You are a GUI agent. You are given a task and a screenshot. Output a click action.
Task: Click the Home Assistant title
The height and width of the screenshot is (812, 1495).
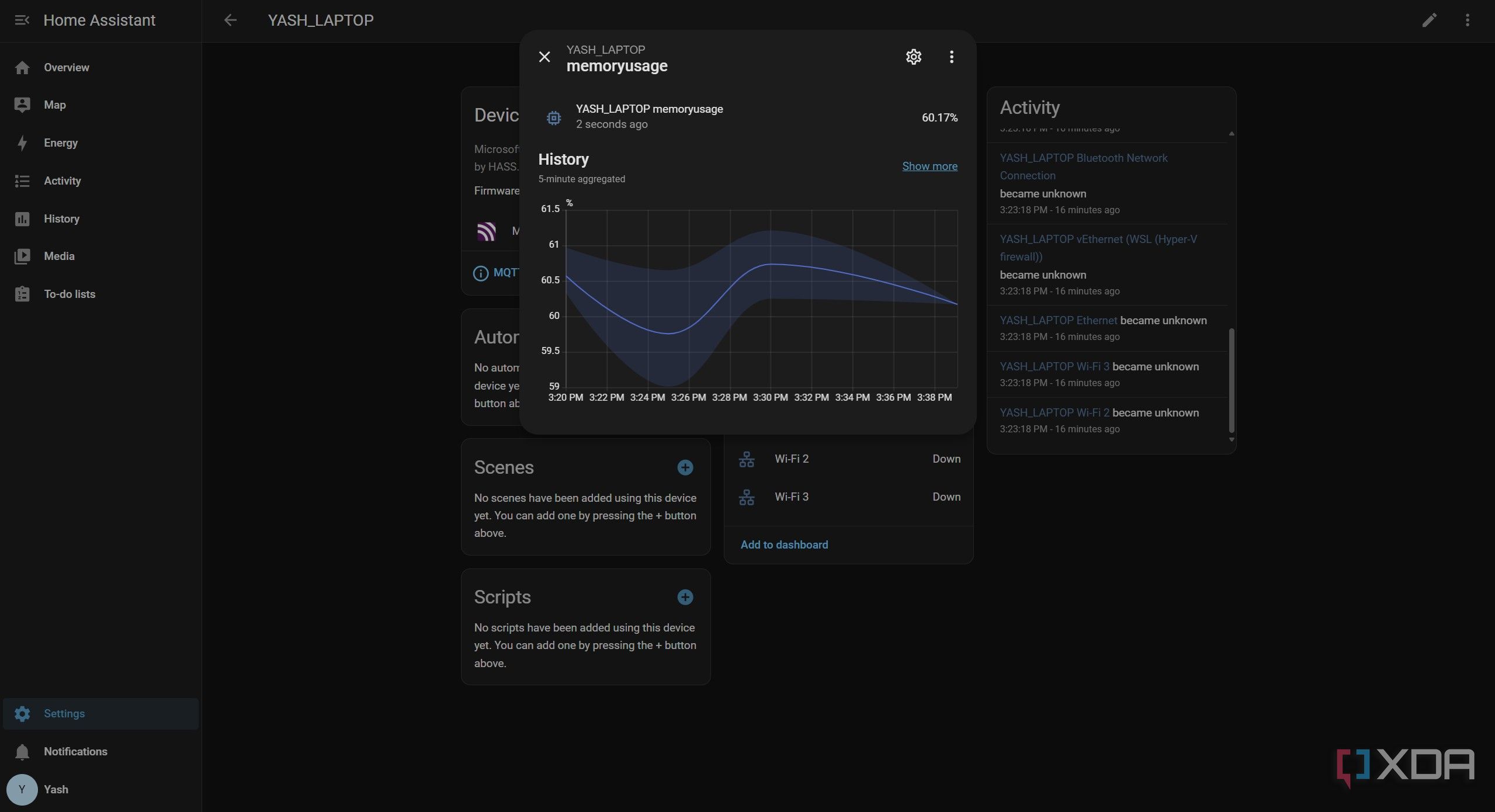coord(99,20)
